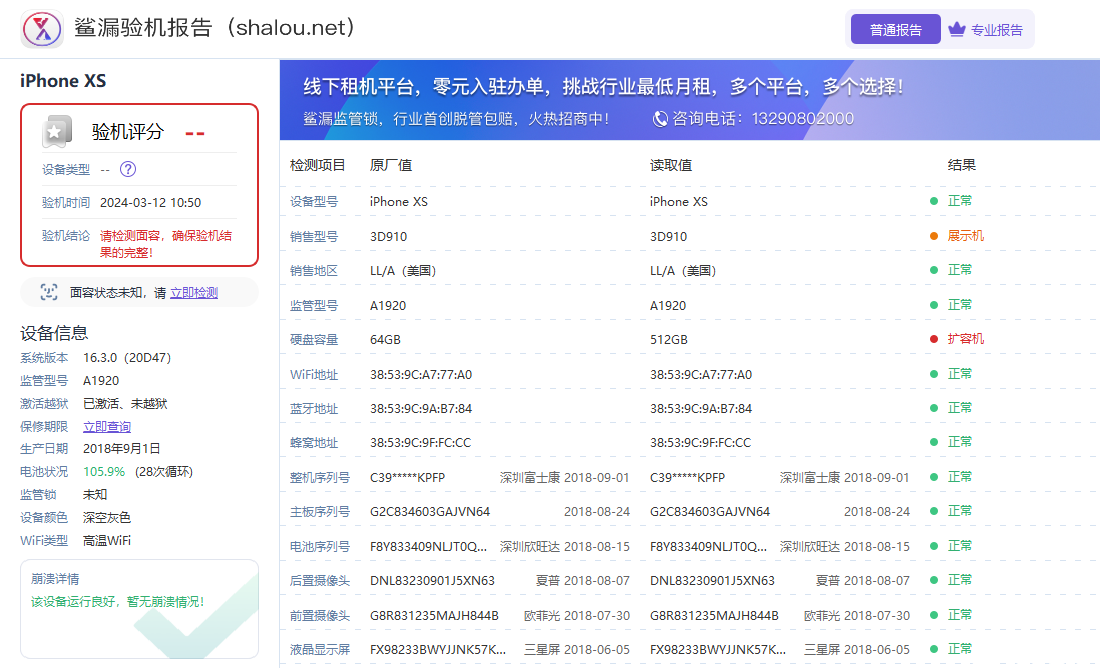Select production date 2018年9月1日

121,448
